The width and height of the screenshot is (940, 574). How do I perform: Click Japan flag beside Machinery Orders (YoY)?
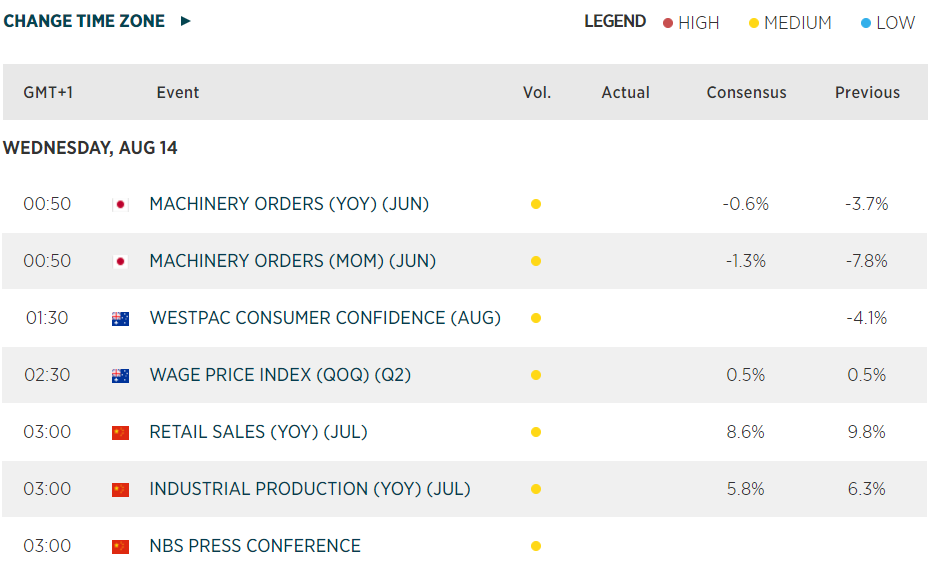(x=121, y=205)
